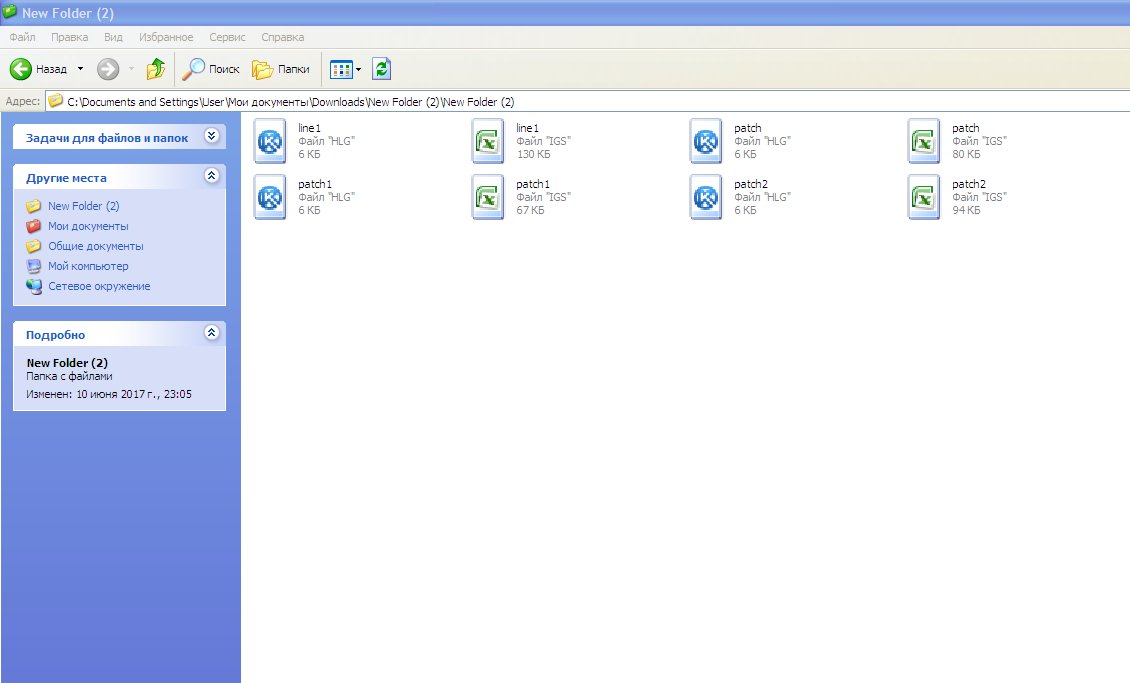Screen dimensions: 1130x683
Task: Select patch1 IGS file icon
Action: pos(488,197)
